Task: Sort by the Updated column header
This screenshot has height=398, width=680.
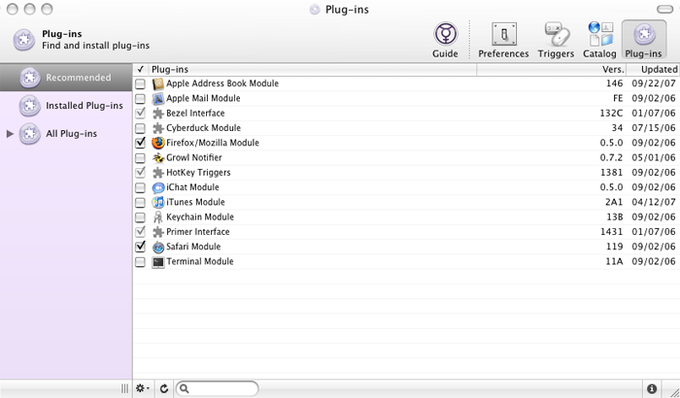Action: coord(654,69)
